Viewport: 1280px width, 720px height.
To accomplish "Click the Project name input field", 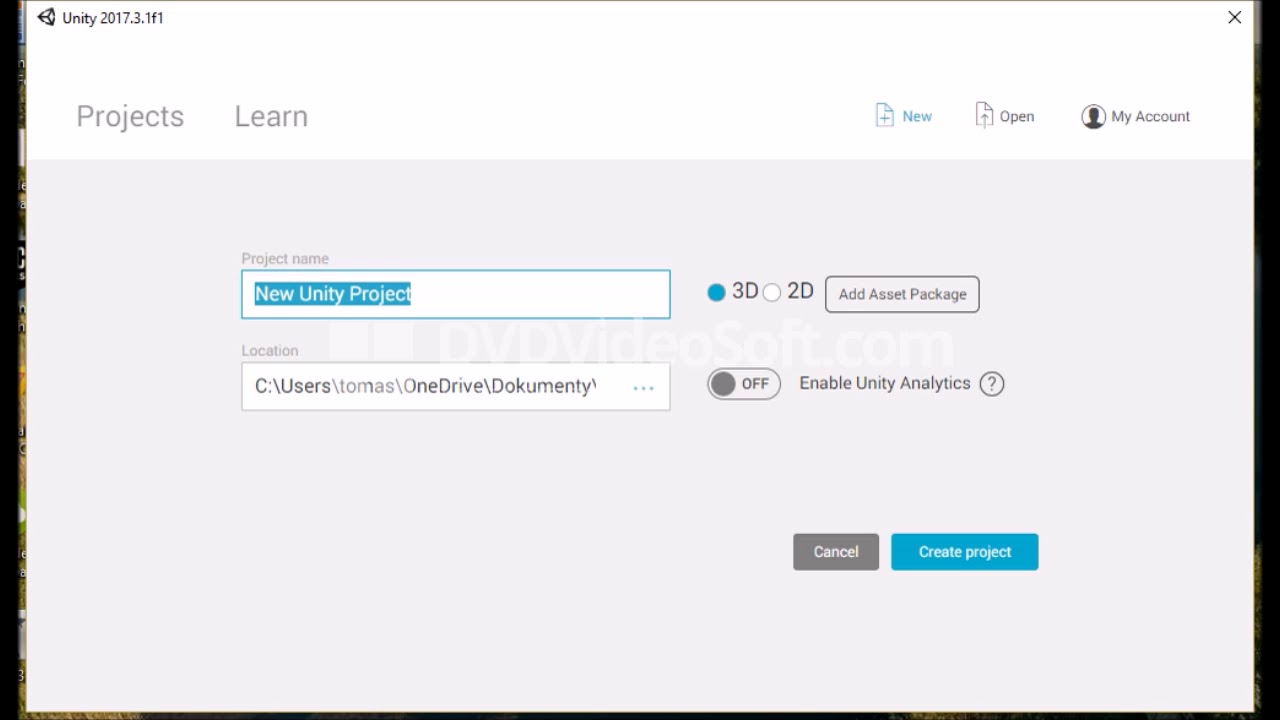I will click(x=456, y=294).
